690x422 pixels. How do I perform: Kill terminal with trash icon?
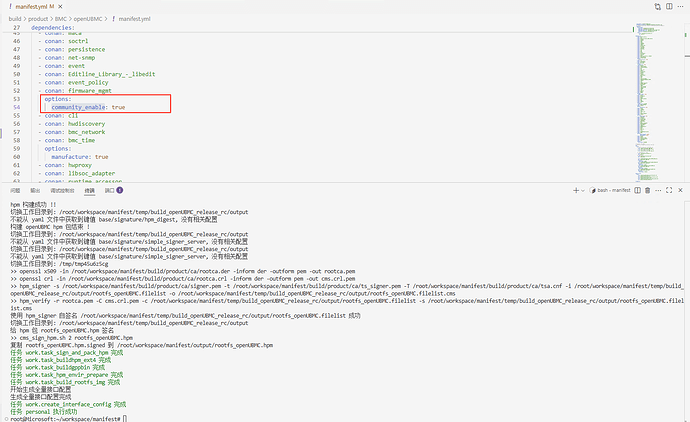click(x=647, y=189)
